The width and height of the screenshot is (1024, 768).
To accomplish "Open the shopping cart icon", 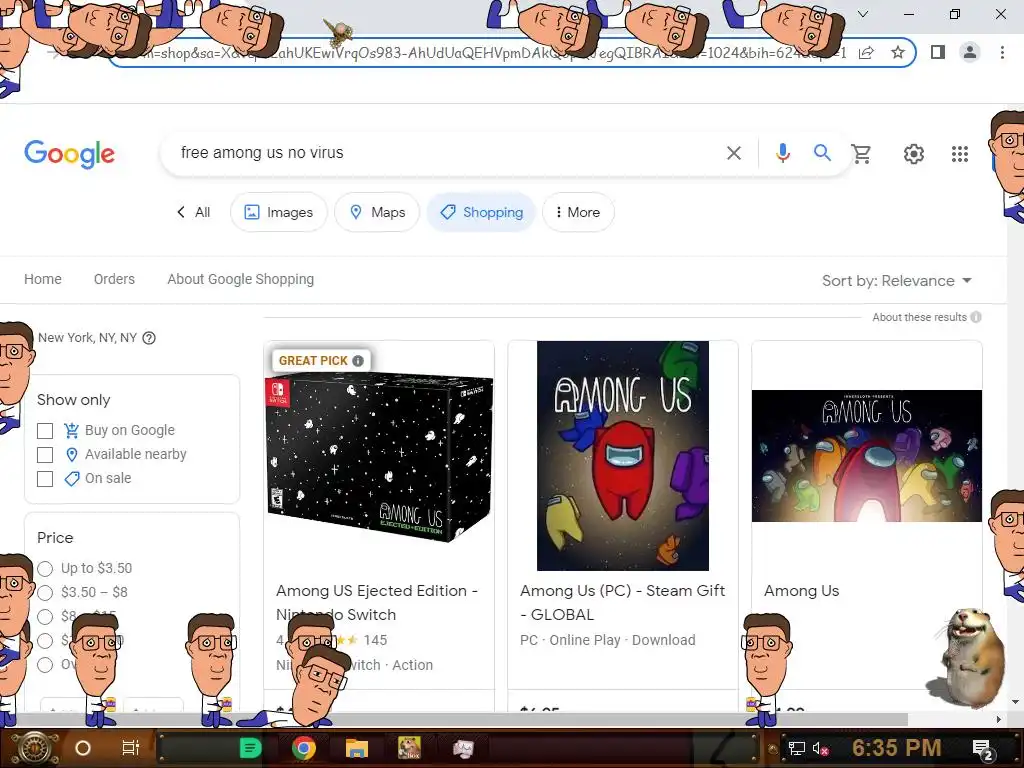I will point(861,154).
